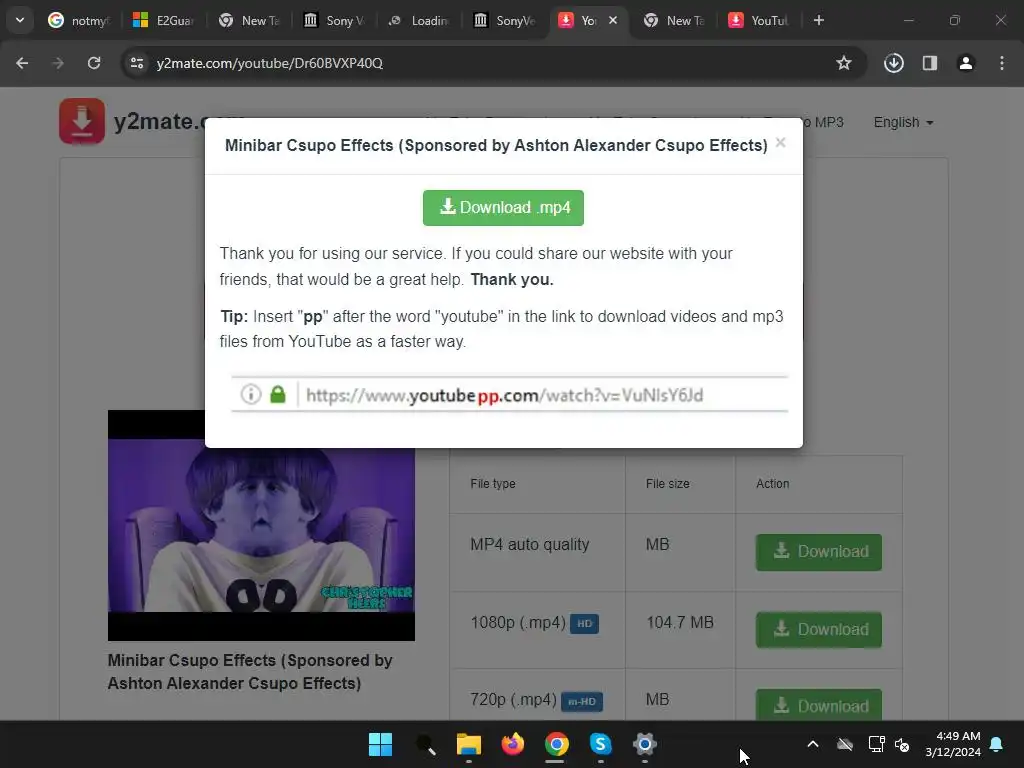This screenshot has height=768, width=1024.
Task: View site information icon in address bar
Action: [137, 63]
